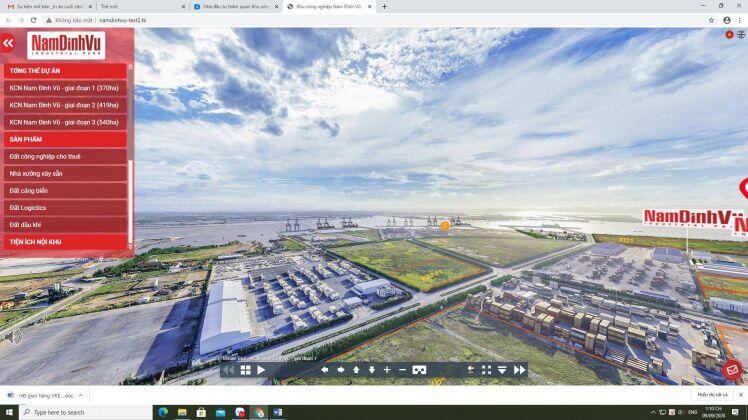Close the downloads bar
The height and width of the screenshot is (420, 748).
coord(741,395)
